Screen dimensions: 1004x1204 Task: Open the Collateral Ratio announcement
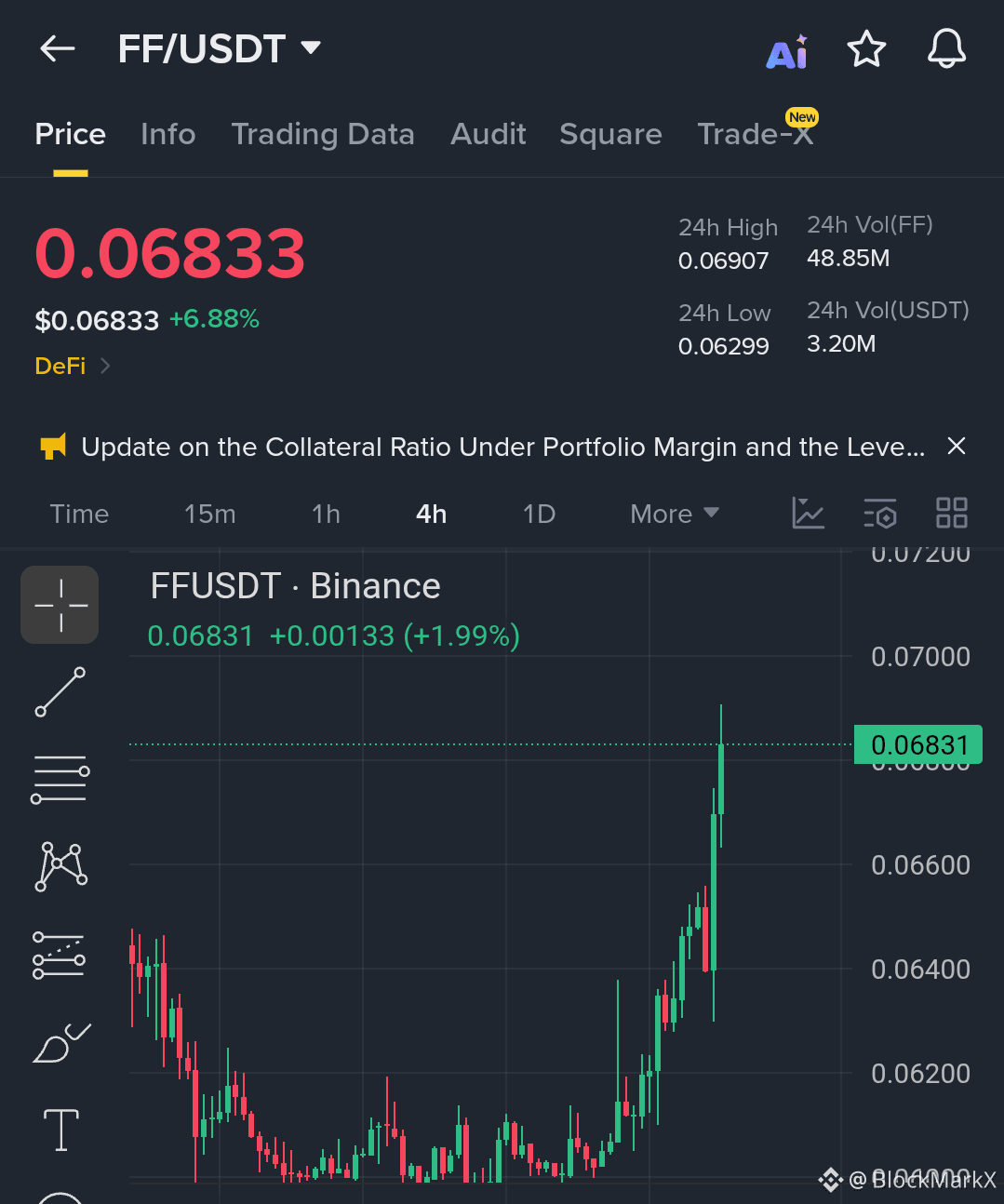(x=503, y=448)
